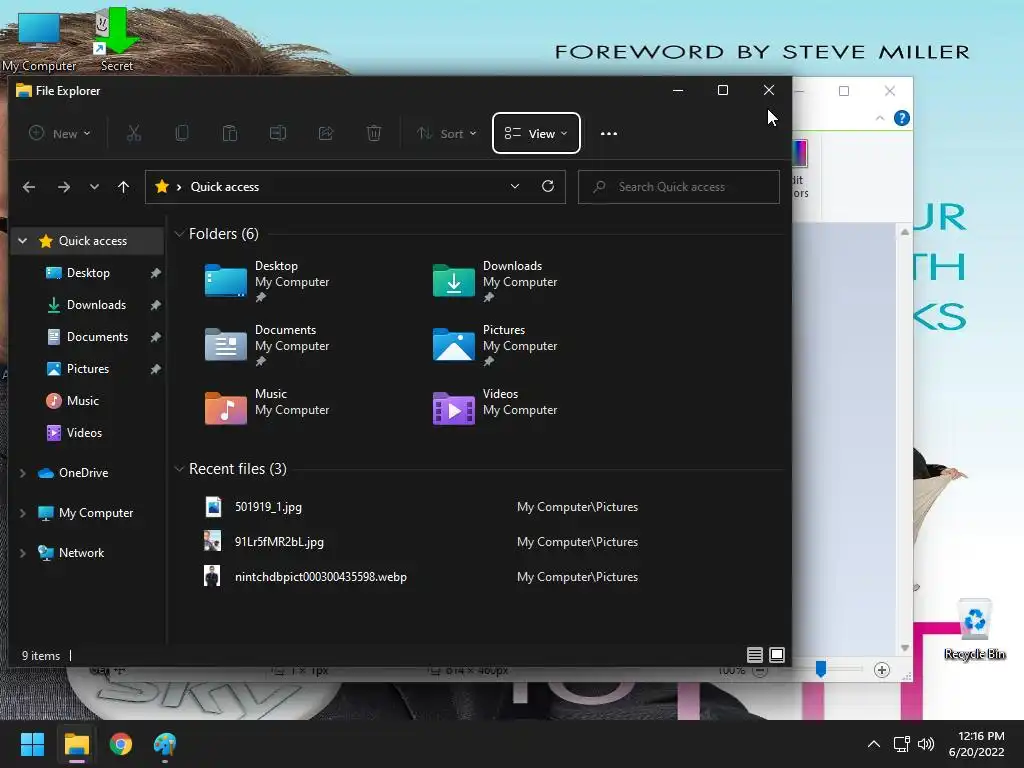
Task: Collapse the Folders (6) group
Action: pyautogui.click(x=179, y=234)
